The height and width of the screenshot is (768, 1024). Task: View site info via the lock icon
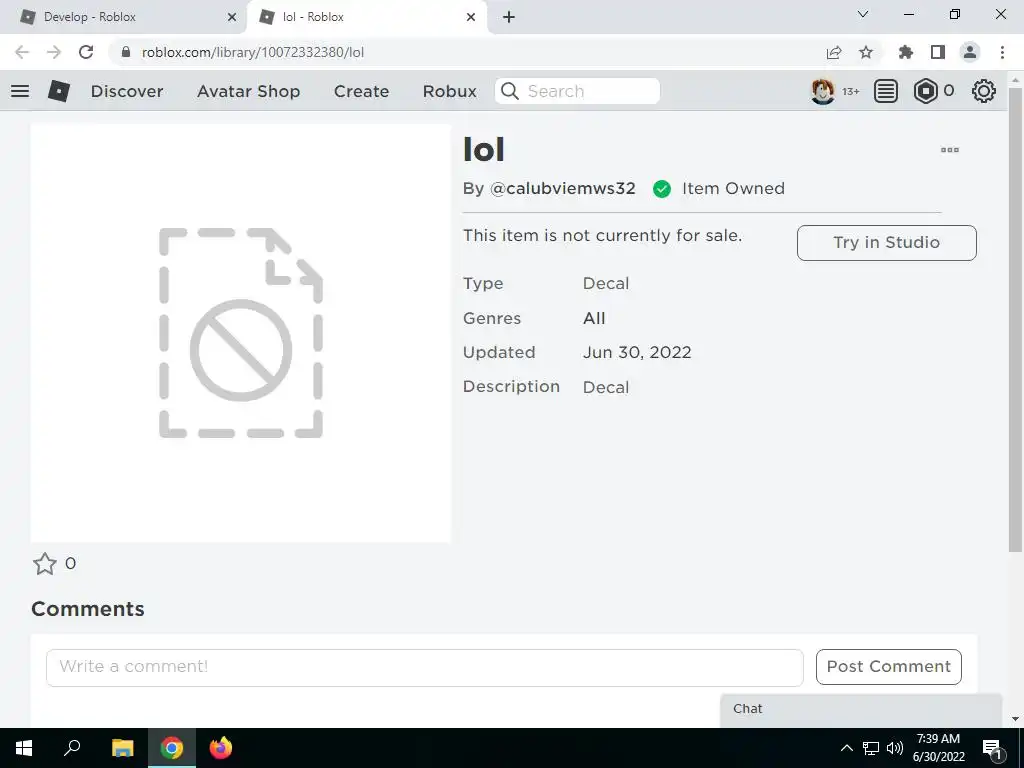[x=126, y=52]
